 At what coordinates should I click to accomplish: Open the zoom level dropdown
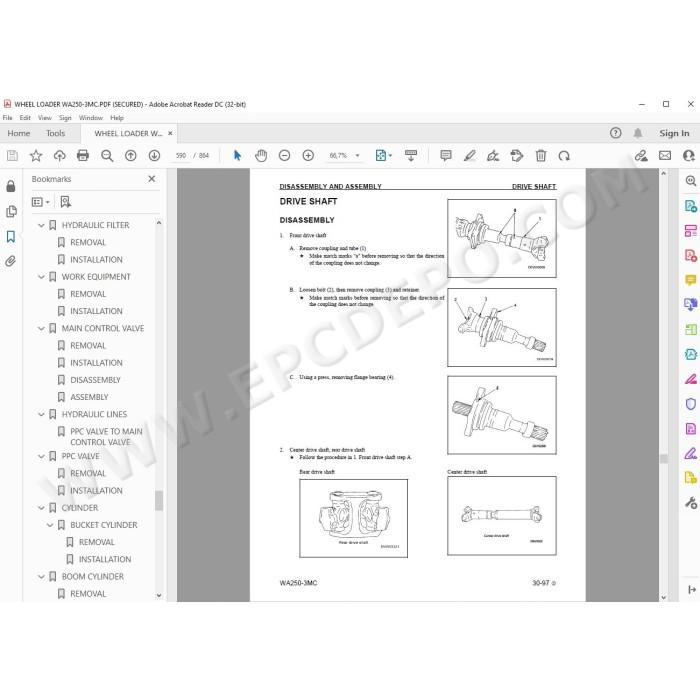pyautogui.click(x=357, y=155)
